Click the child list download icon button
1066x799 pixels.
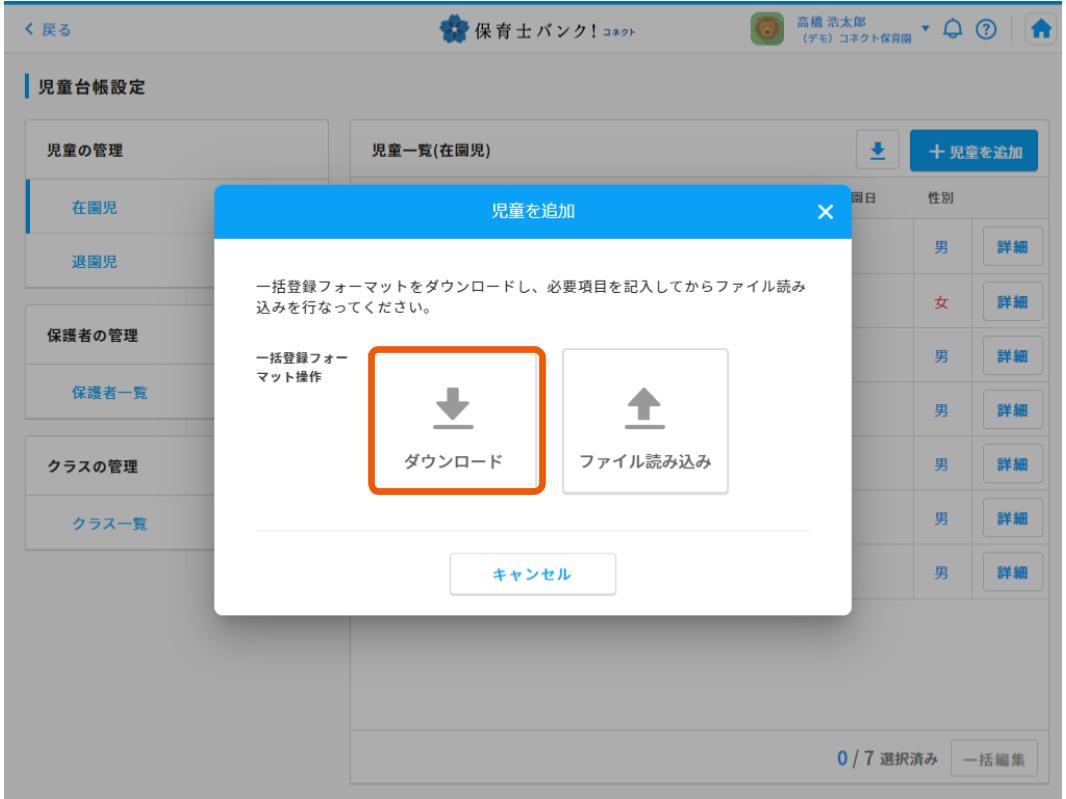[880, 151]
